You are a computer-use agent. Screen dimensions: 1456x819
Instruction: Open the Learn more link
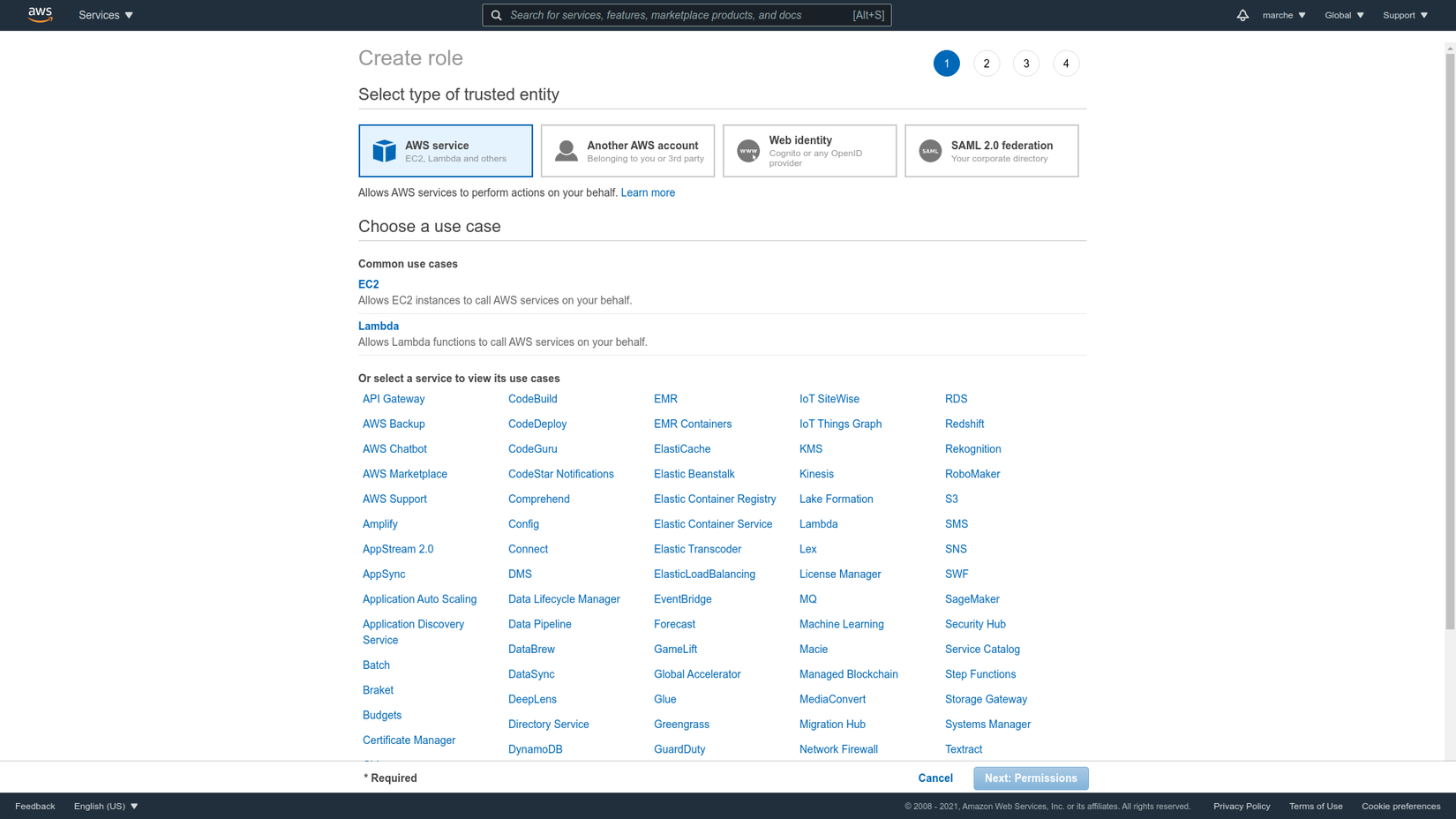[x=648, y=192]
